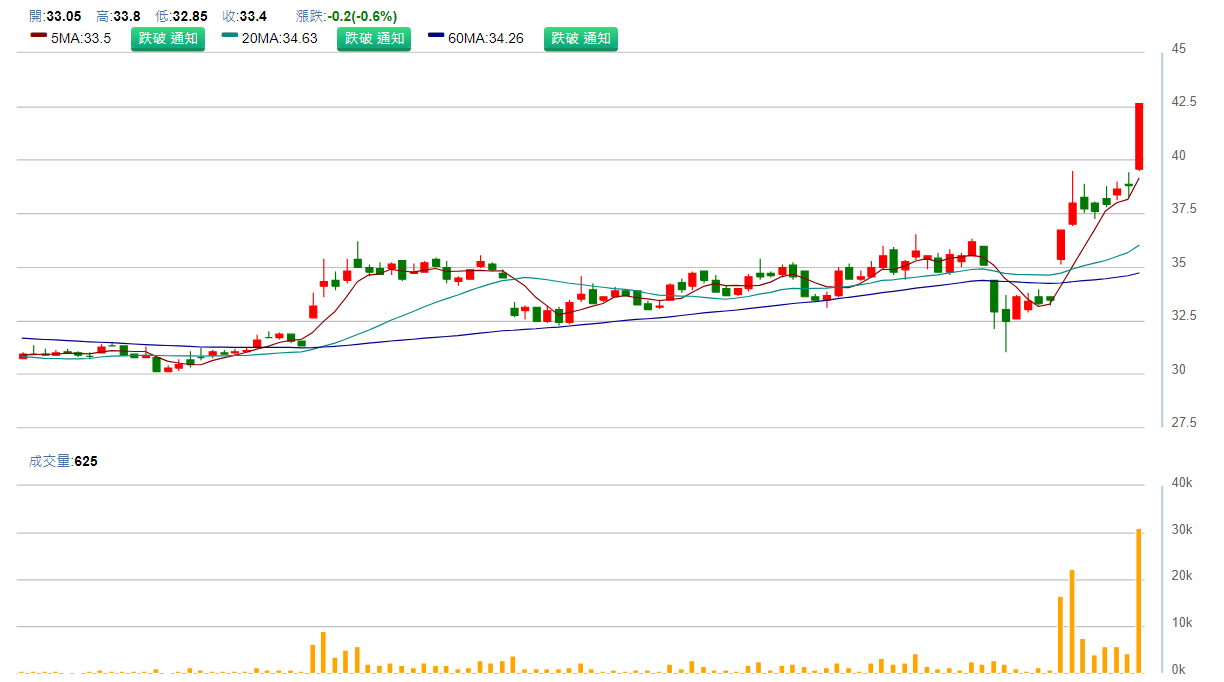Click the 40k label on volume axis

pyautogui.click(x=1182, y=483)
